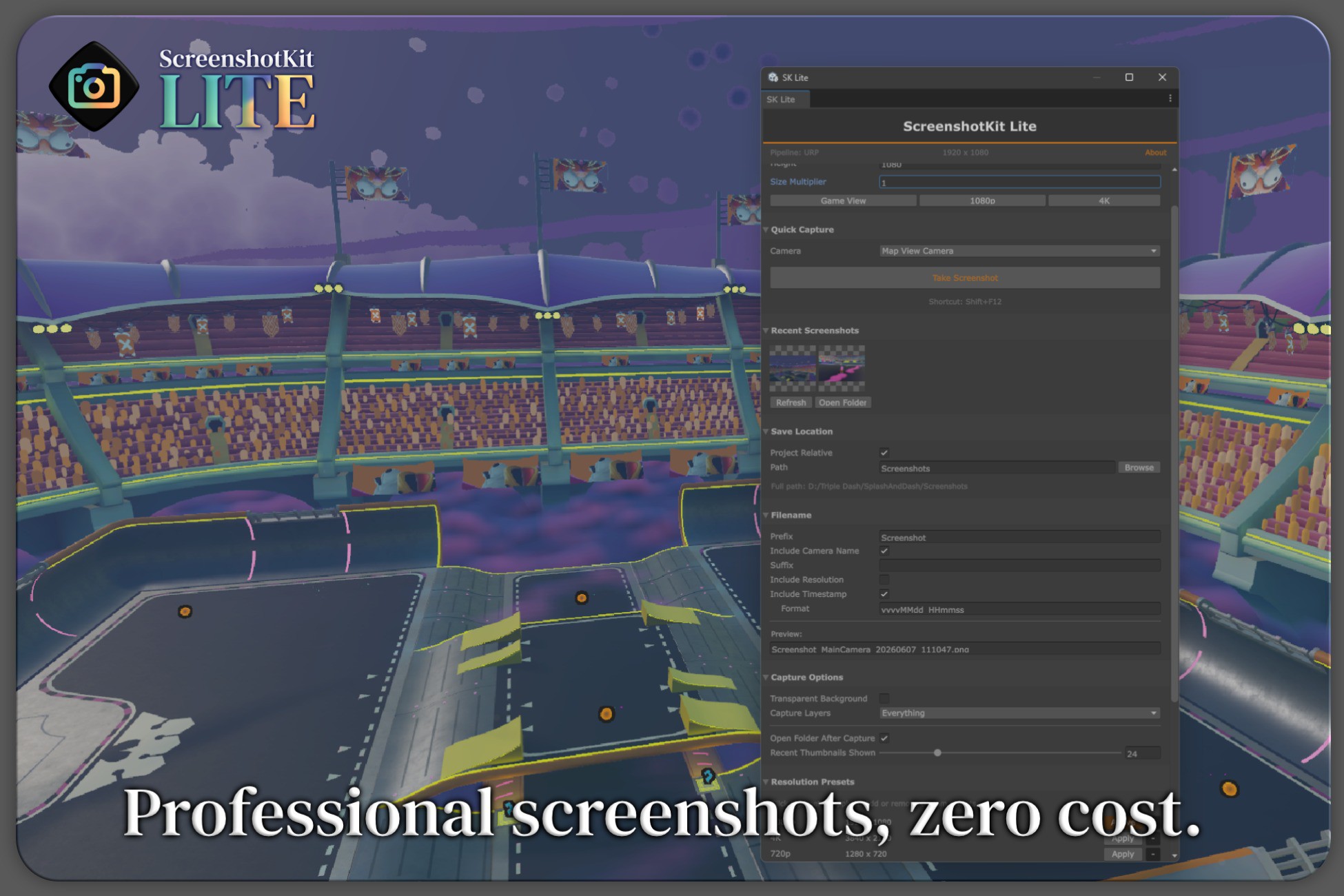
Task: Click the Recent Thumbnails Shown value field
Action: pyautogui.click(x=1142, y=753)
